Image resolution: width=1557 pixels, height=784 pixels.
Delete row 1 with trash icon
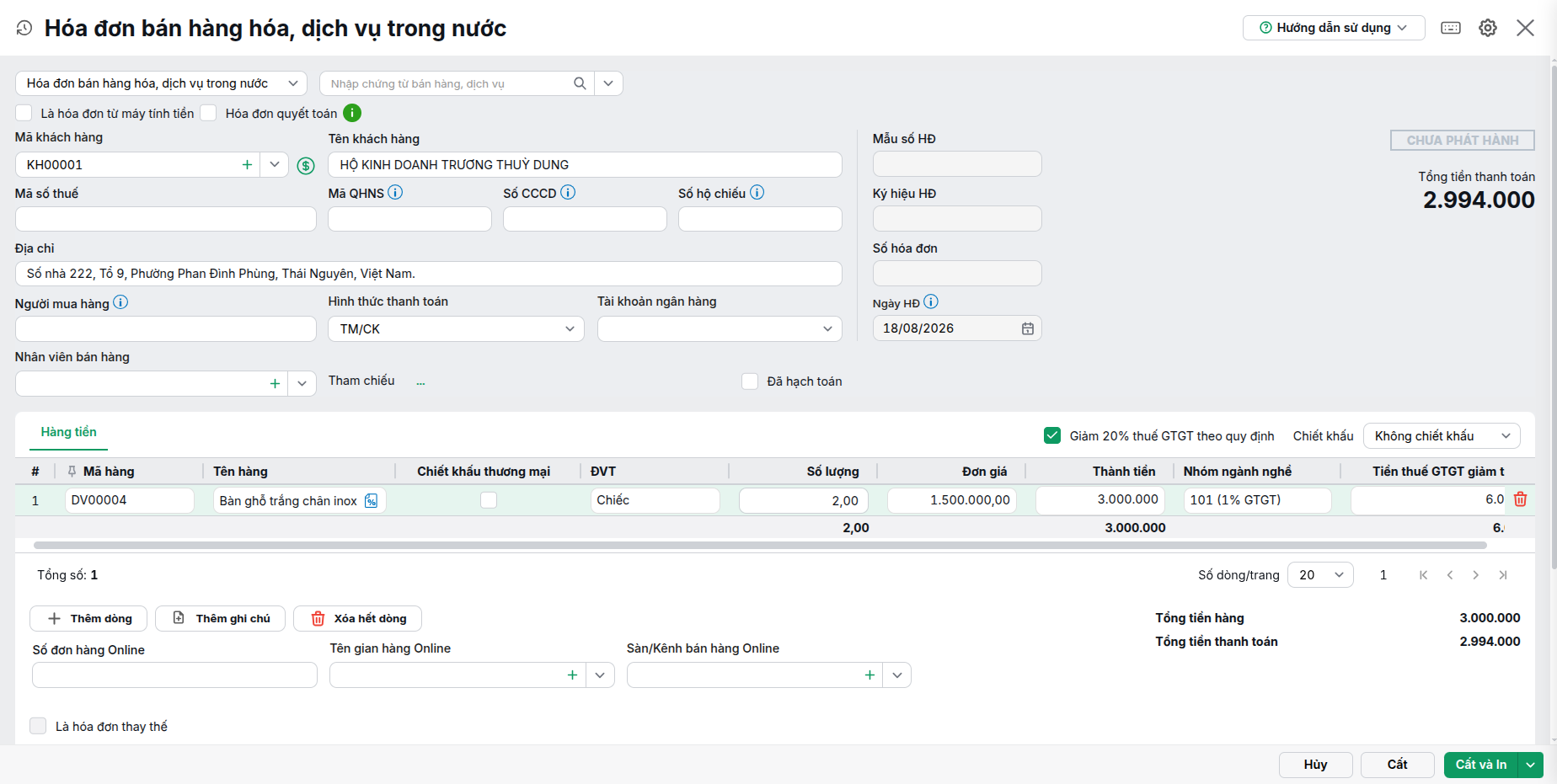1520,499
